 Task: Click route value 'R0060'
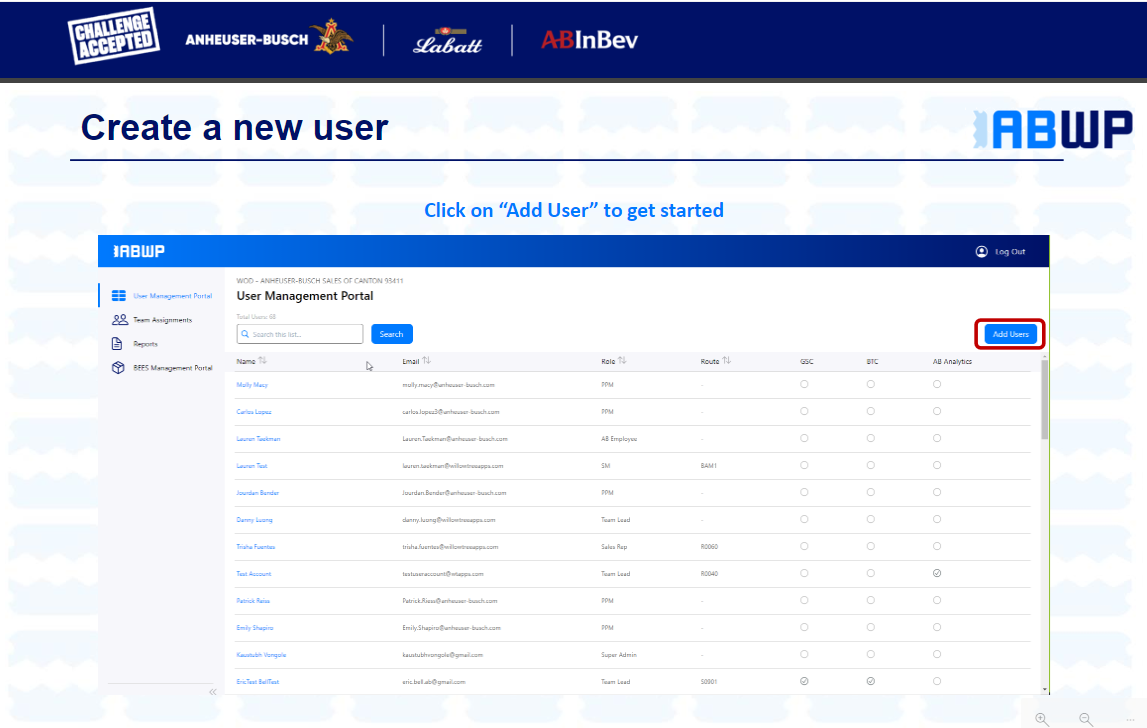coord(709,547)
